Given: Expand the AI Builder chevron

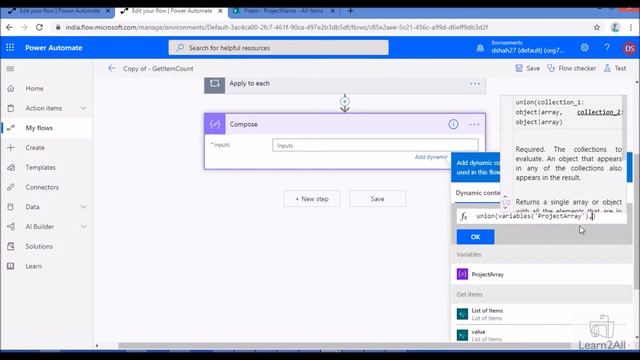Looking at the screenshot, I should (x=83, y=227).
